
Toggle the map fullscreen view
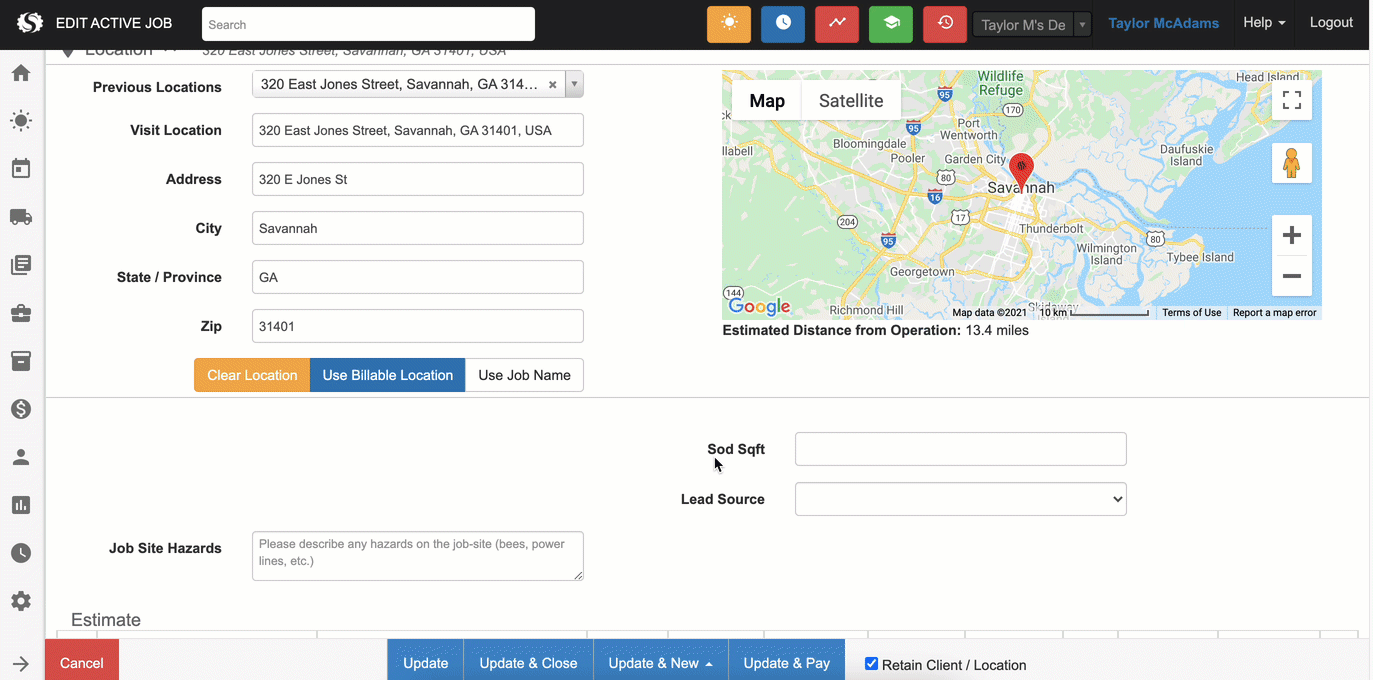point(1291,100)
